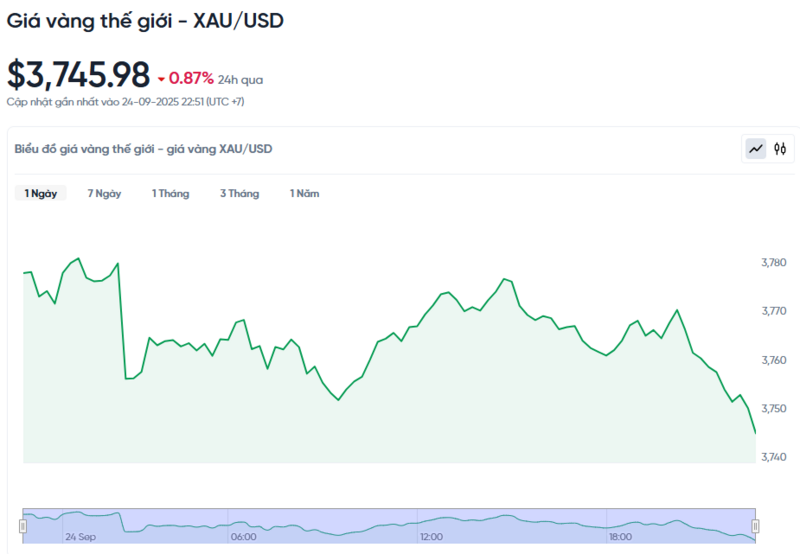Click the 18:00 mark on the navigator
800x554 pixels.
pyautogui.click(x=620, y=537)
